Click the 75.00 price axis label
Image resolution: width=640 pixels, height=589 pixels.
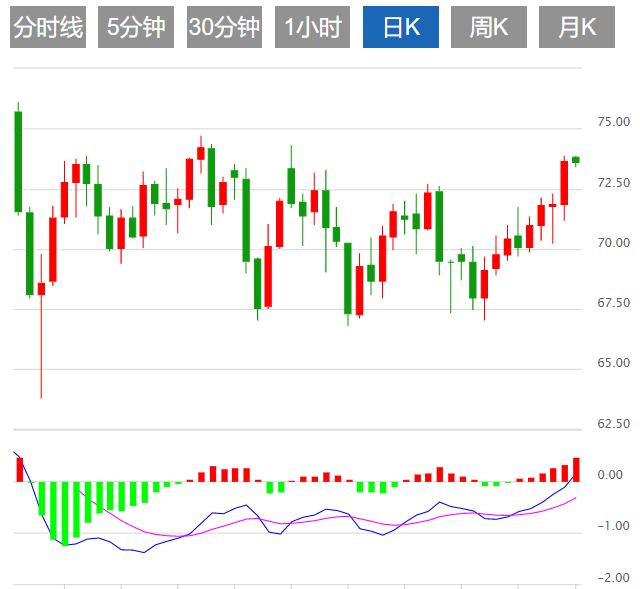click(x=612, y=122)
